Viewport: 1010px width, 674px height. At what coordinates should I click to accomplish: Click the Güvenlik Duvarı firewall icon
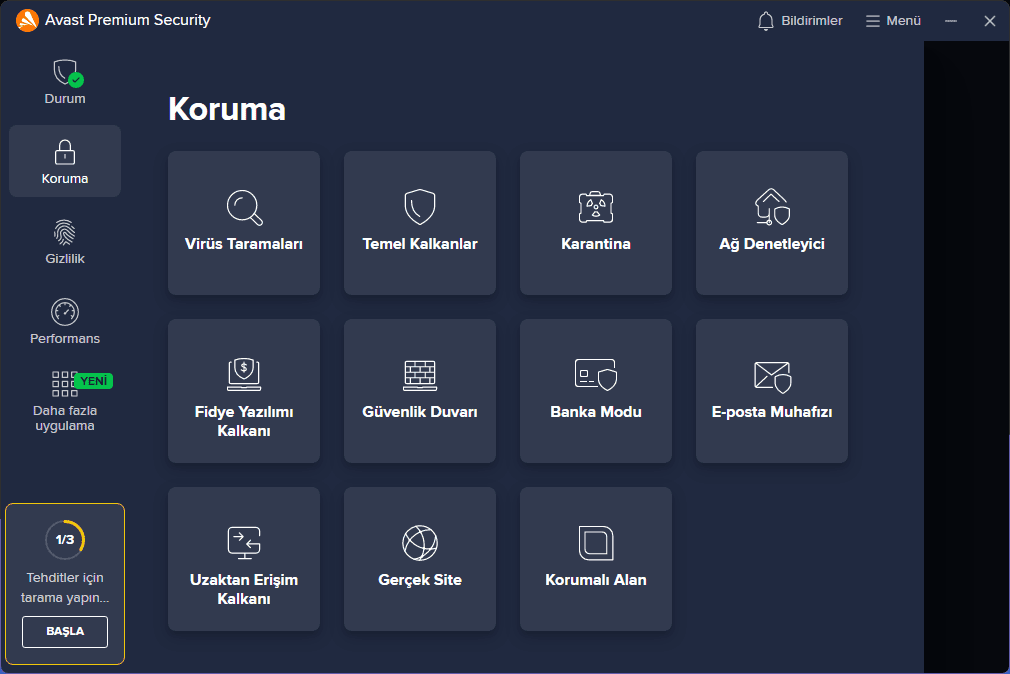(420, 374)
